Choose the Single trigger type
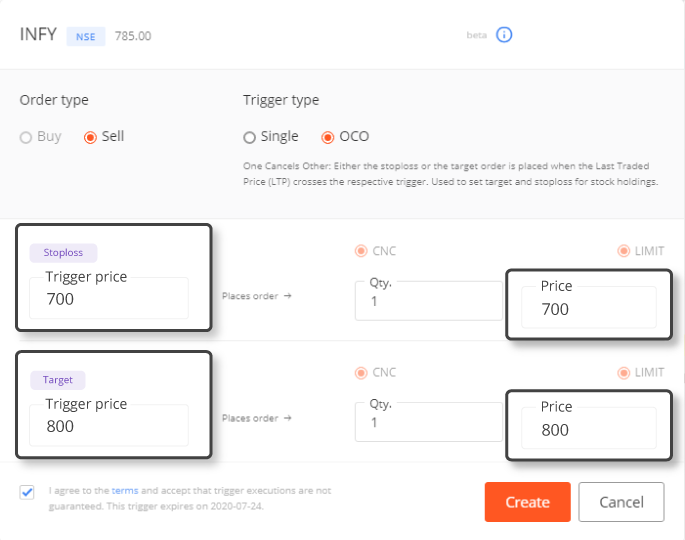 coord(249,138)
